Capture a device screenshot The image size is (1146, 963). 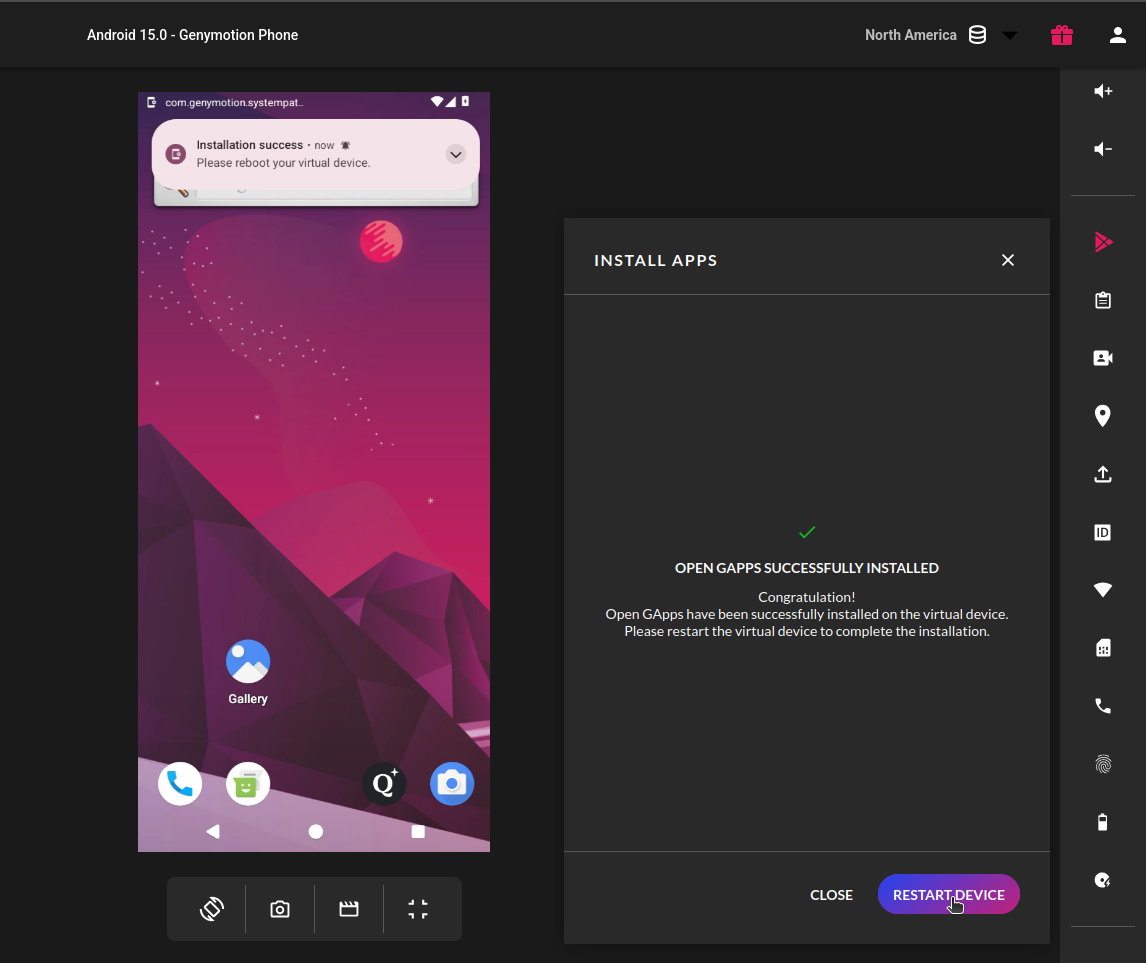click(279, 908)
